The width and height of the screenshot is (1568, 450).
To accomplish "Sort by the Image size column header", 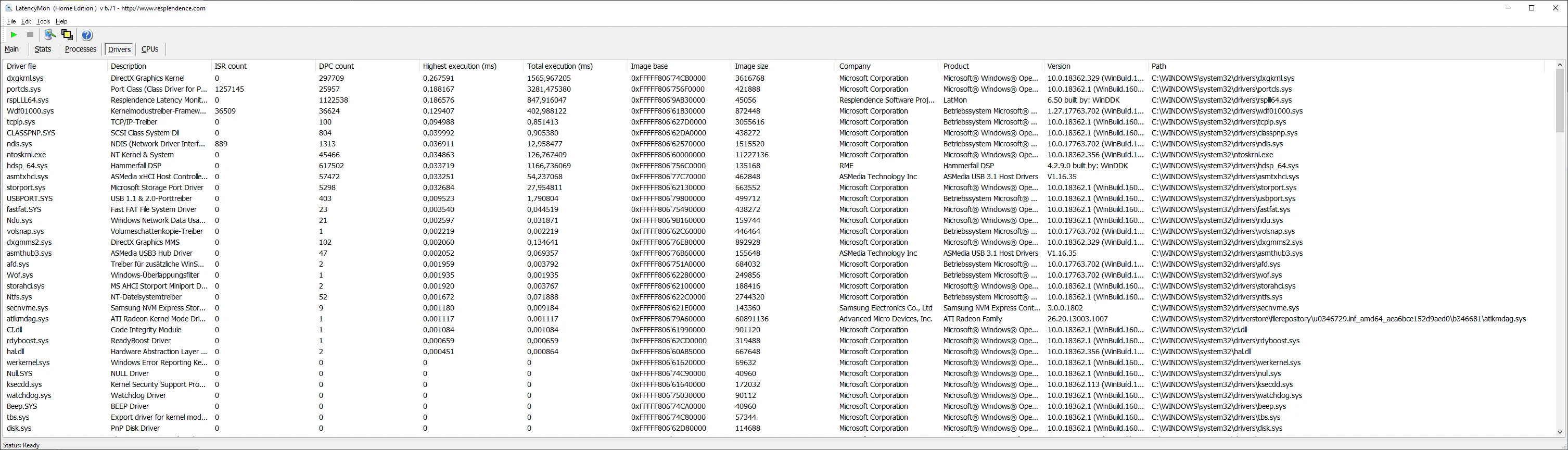I will 783,66.
